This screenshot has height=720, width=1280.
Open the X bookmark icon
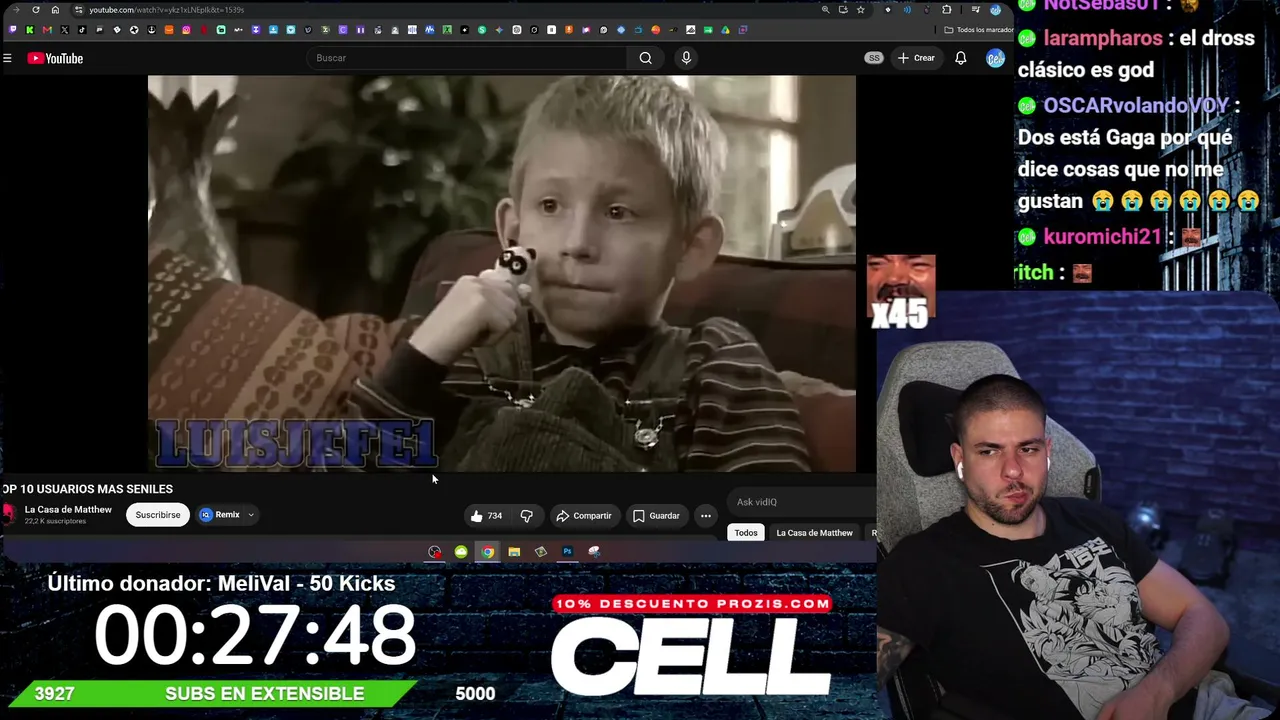[x=65, y=30]
